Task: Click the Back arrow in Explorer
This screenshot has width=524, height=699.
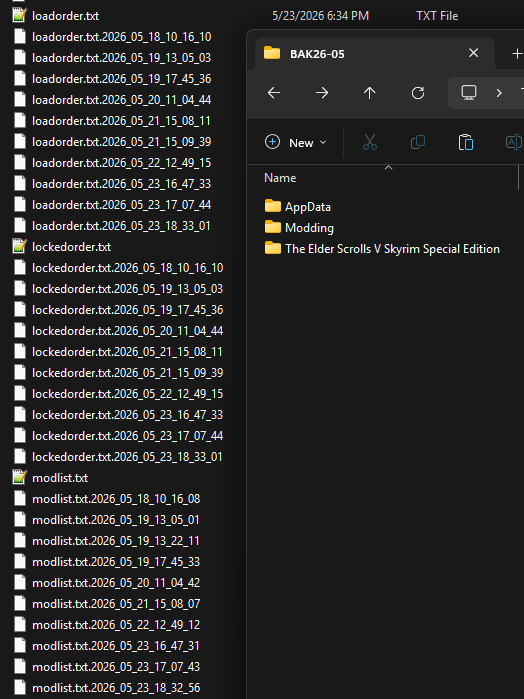Action: click(x=274, y=93)
